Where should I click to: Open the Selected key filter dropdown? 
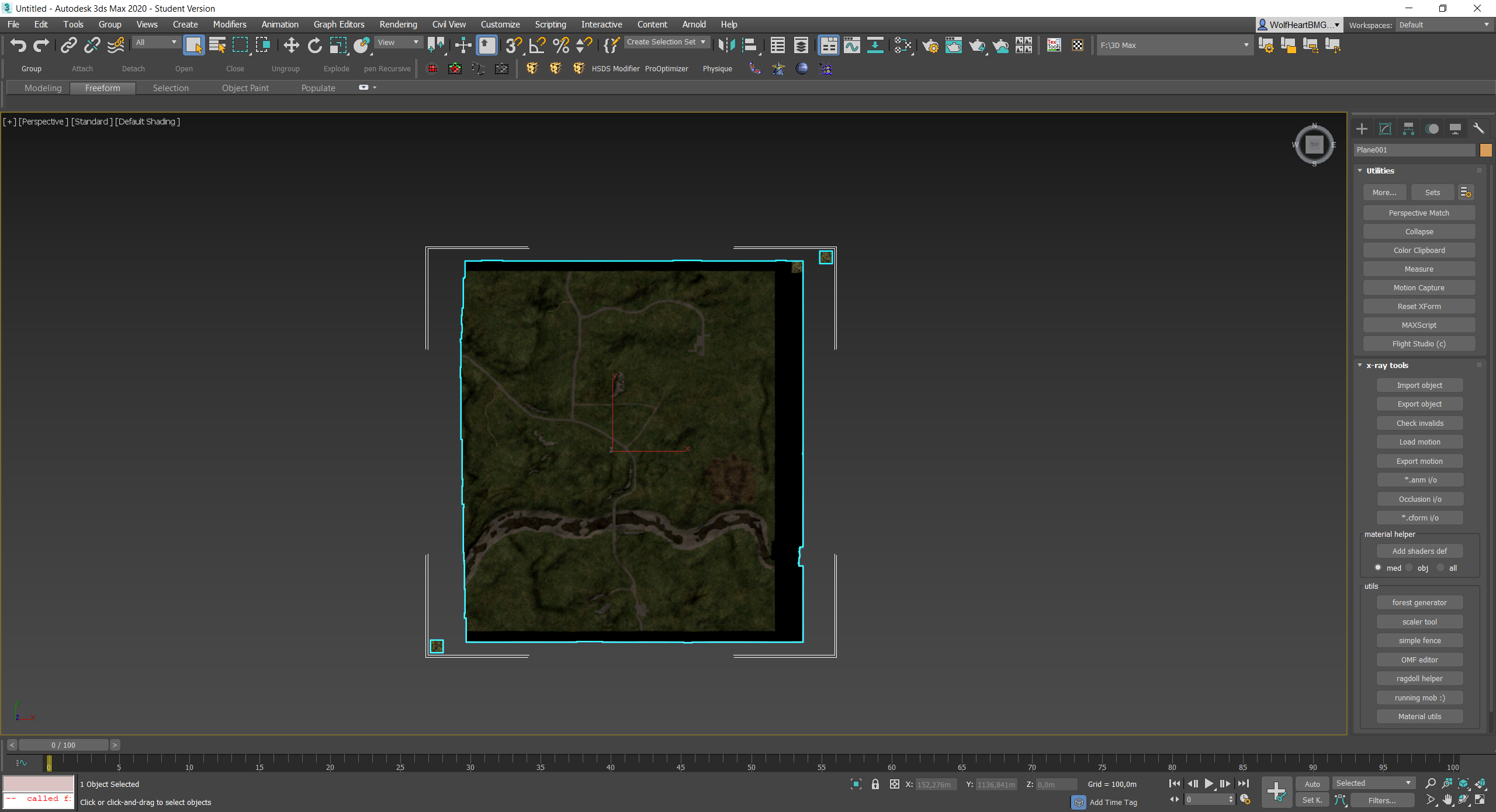pyautogui.click(x=1373, y=783)
